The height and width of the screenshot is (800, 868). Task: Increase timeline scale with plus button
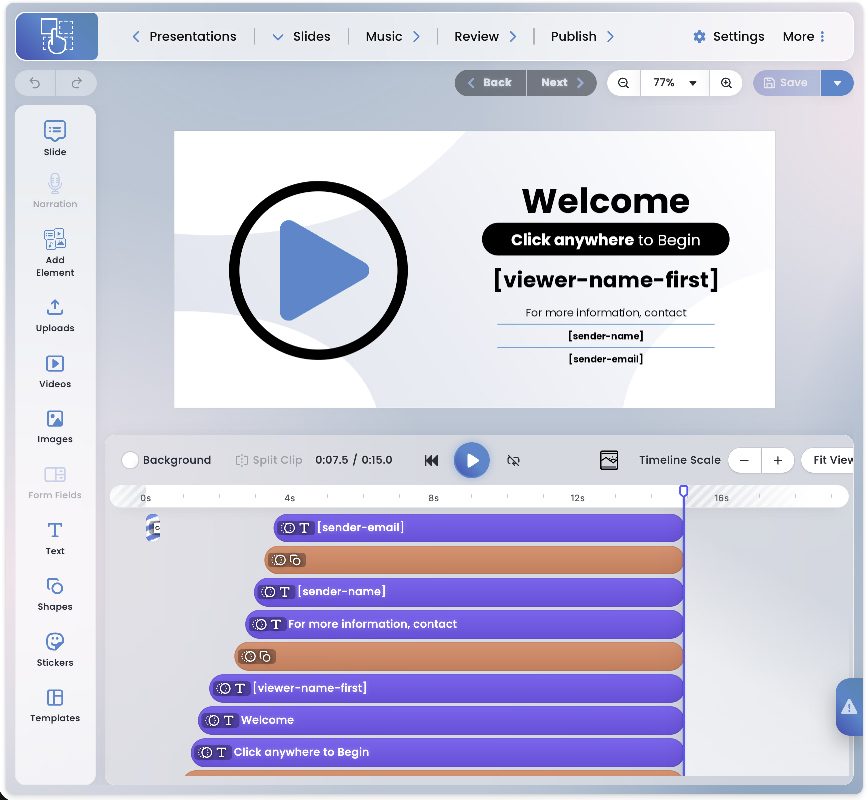(778, 460)
